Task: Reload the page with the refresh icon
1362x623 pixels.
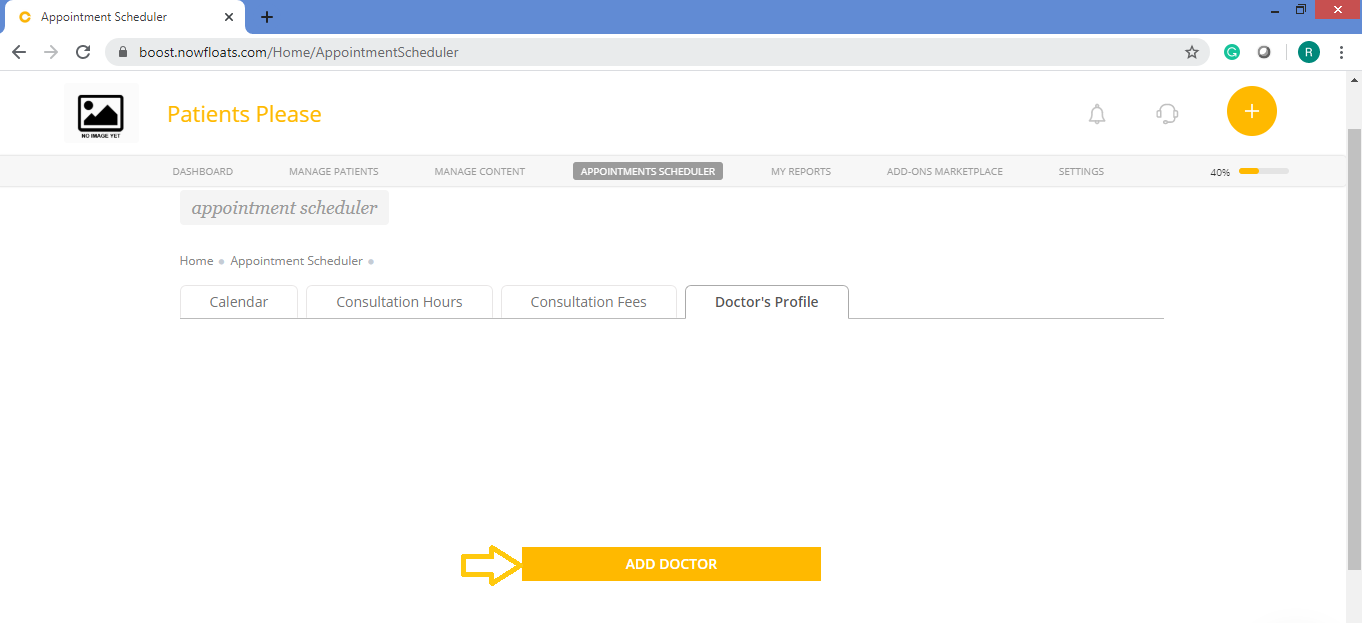Action: click(x=83, y=51)
